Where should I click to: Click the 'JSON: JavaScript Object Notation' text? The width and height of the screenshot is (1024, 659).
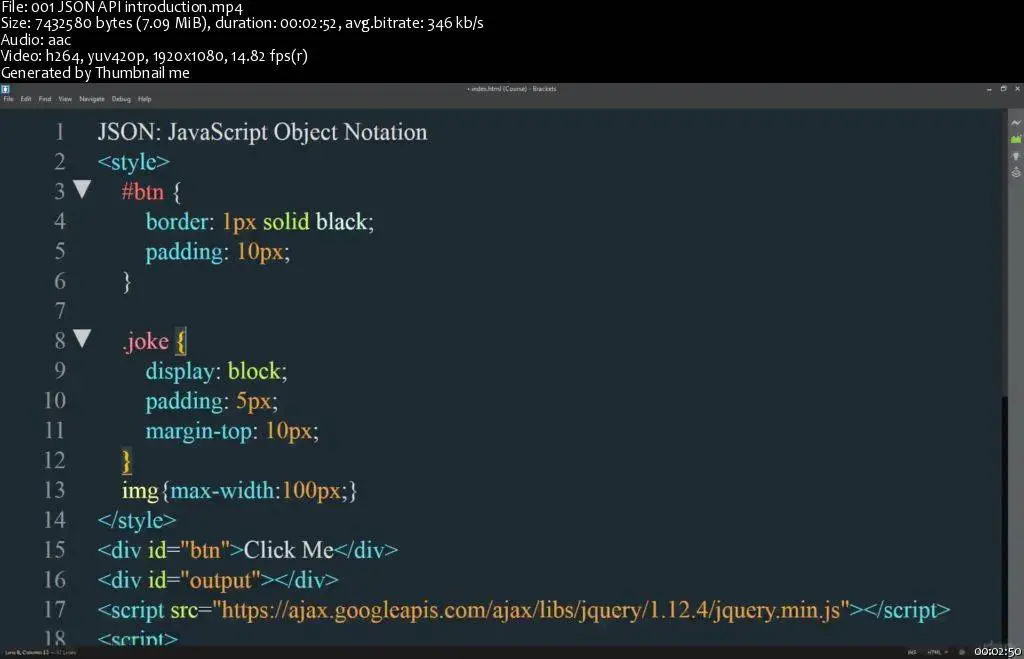coord(263,133)
